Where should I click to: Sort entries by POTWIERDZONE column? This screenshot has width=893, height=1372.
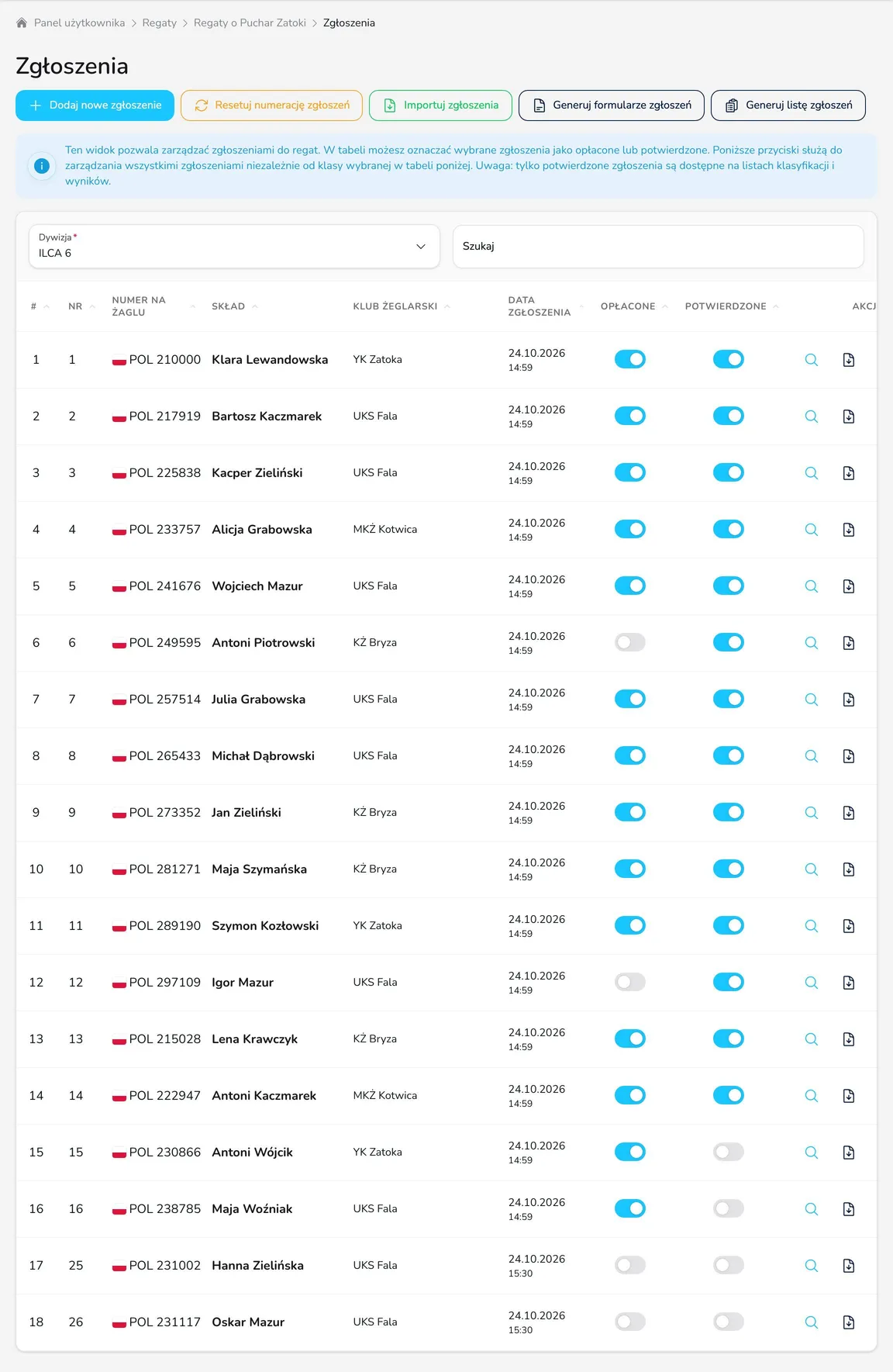[732, 306]
